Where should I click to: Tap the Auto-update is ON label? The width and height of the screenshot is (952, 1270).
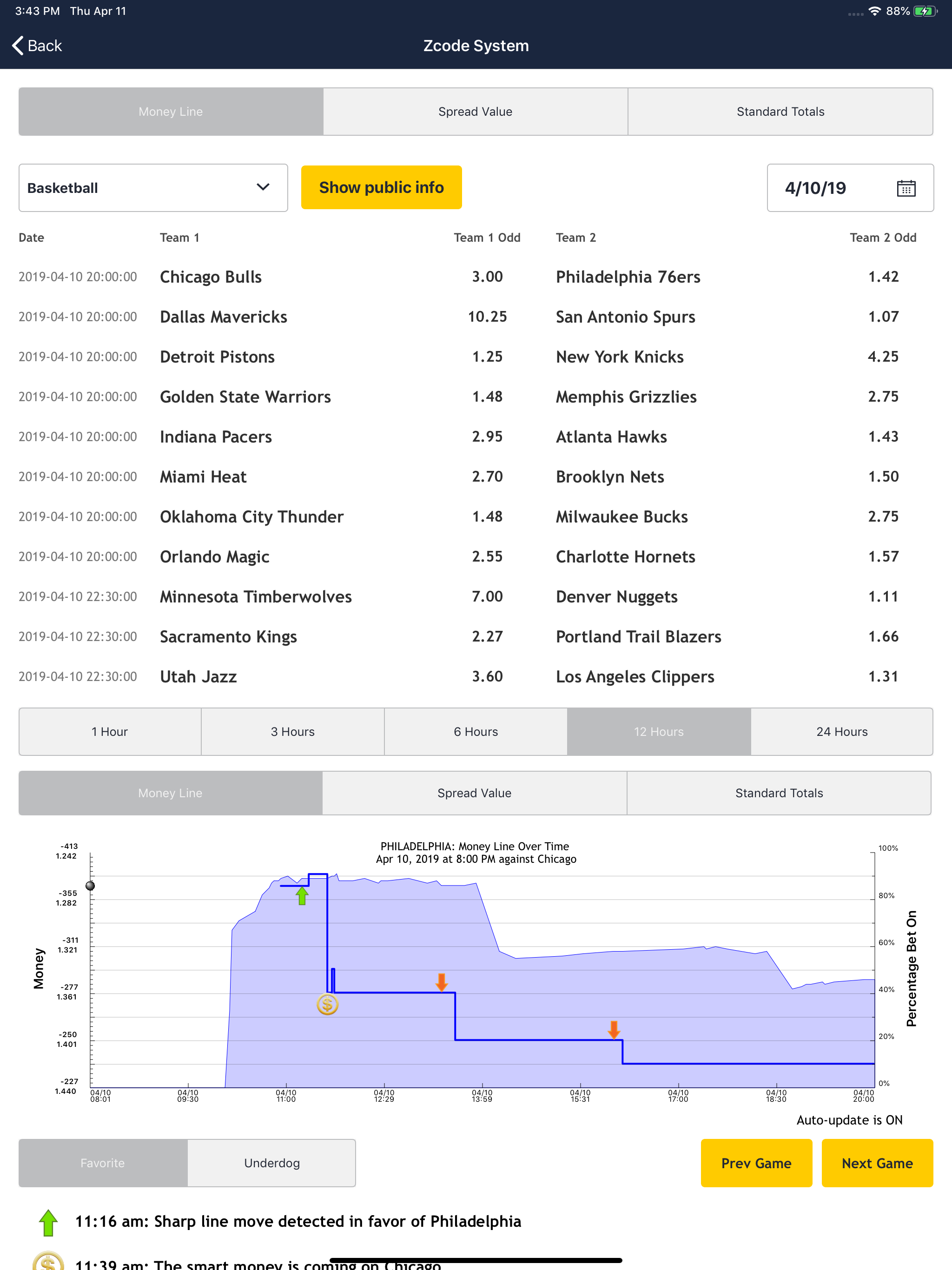point(849,1120)
